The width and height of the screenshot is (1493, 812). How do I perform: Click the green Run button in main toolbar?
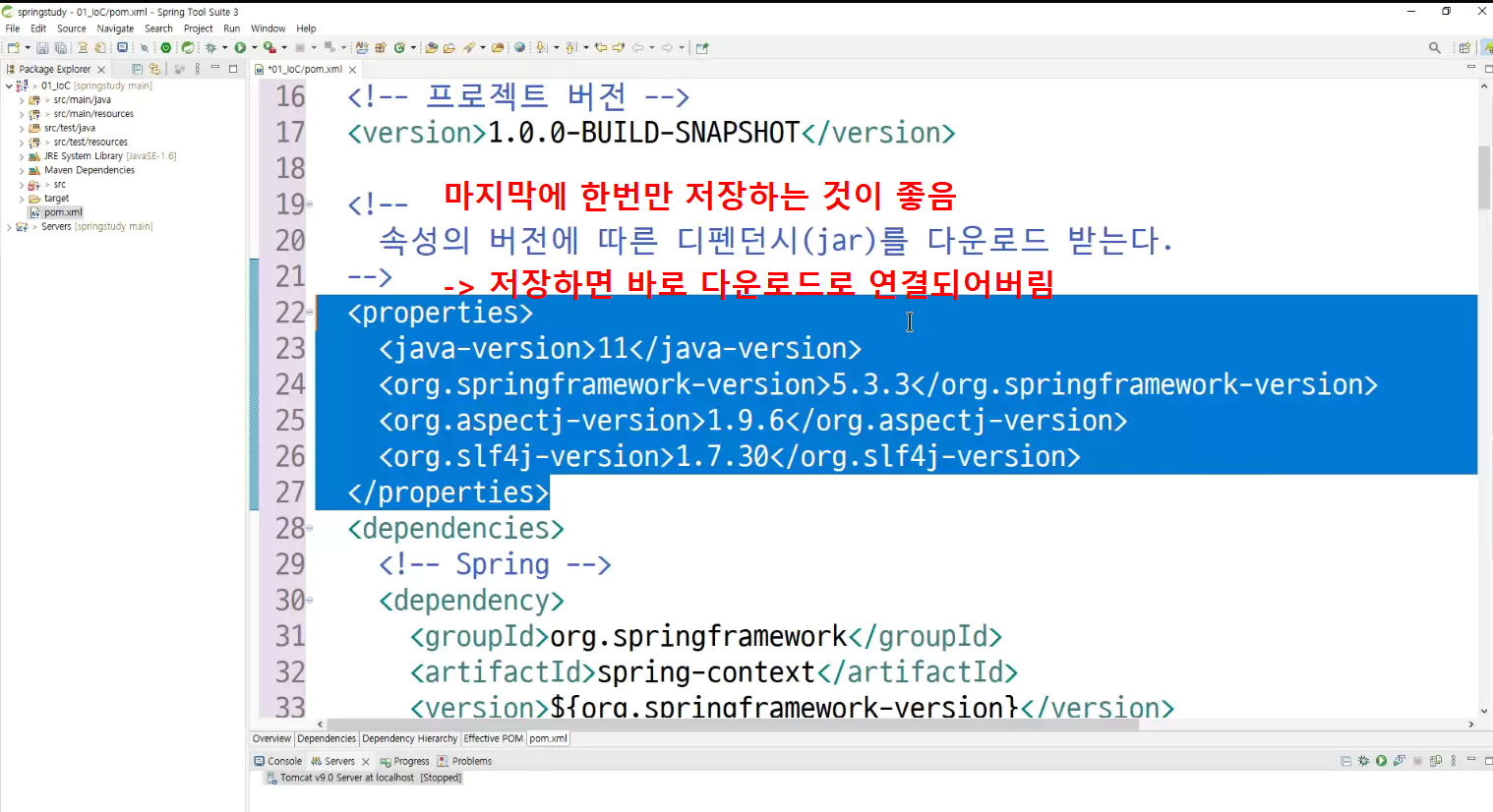tap(240, 47)
